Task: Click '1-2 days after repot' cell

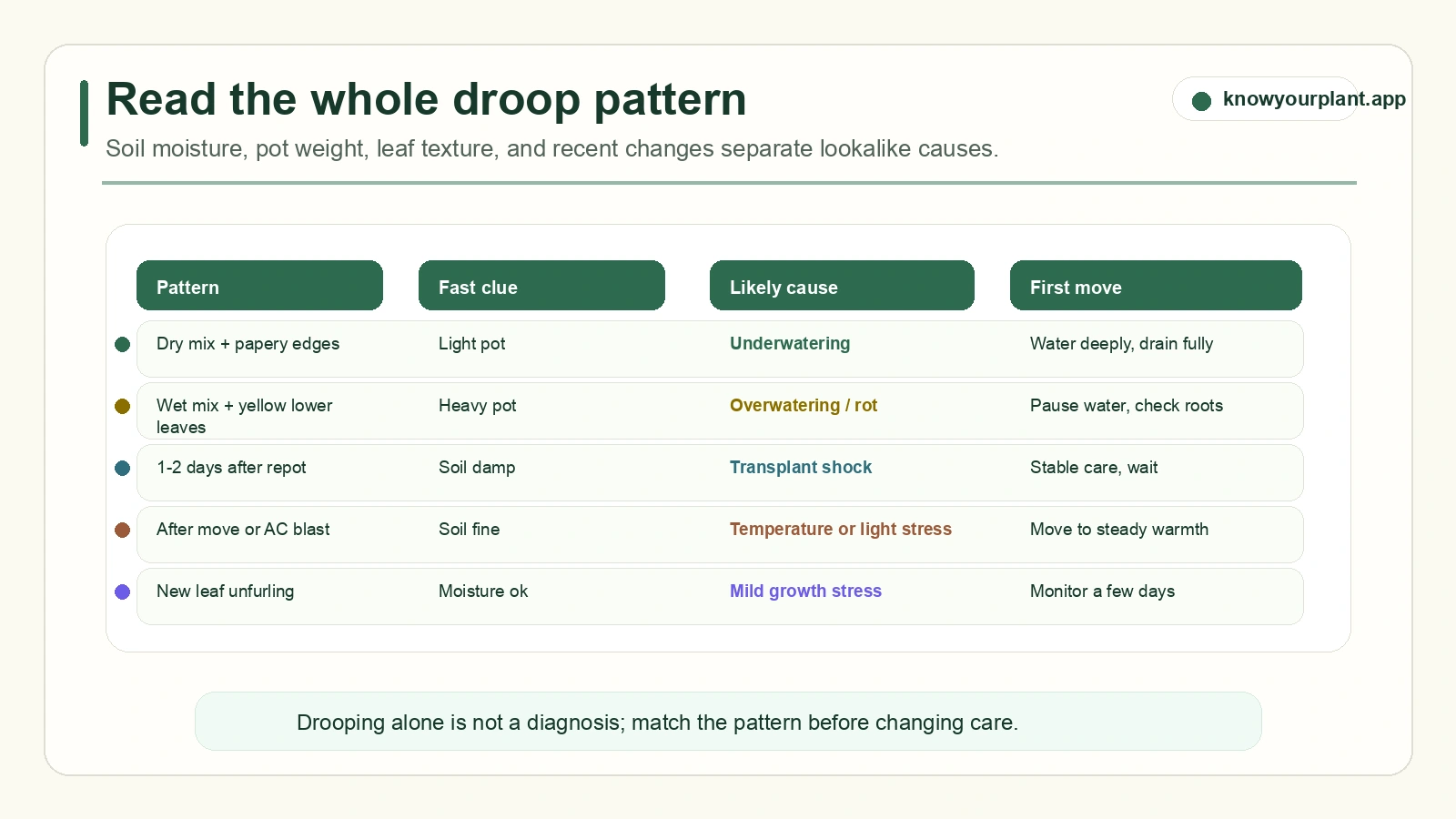Action: tap(231, 468)
